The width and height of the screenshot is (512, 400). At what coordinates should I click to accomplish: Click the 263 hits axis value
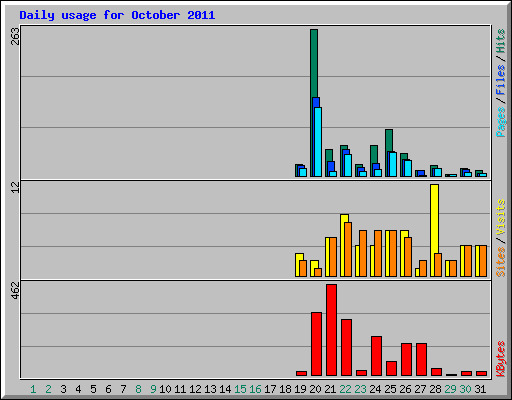(x=15, y=36)
